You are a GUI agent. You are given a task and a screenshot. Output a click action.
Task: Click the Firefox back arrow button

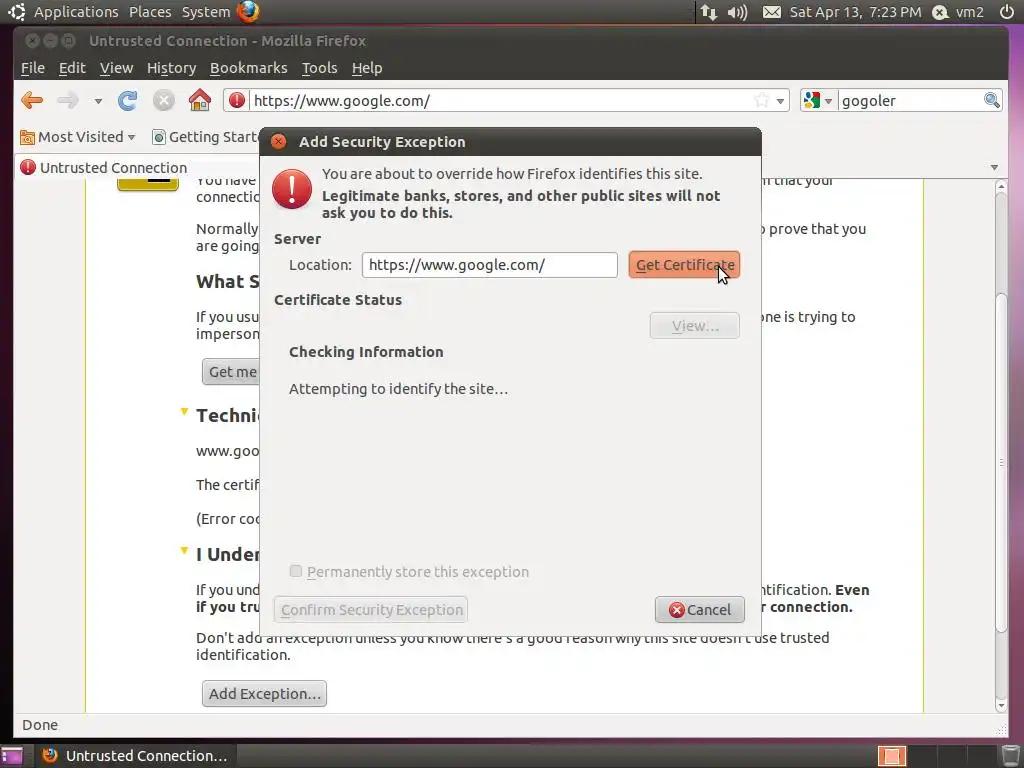click(x=32, y=101)
